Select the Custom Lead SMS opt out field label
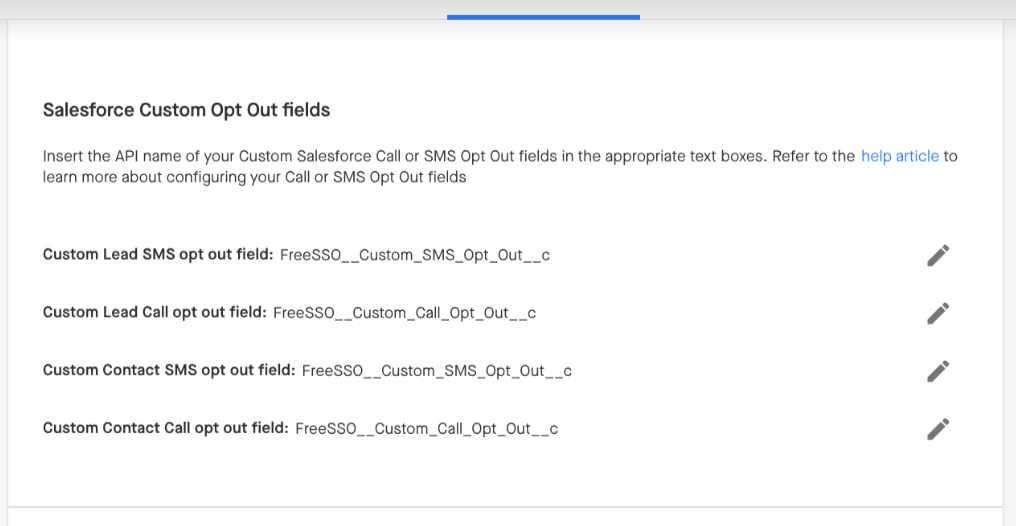 (x=158, y=255)
